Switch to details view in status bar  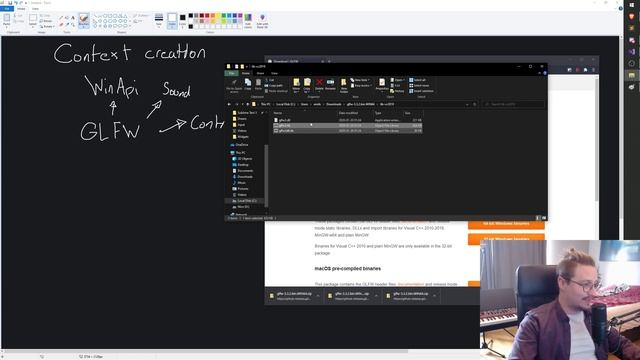(538, 218)
